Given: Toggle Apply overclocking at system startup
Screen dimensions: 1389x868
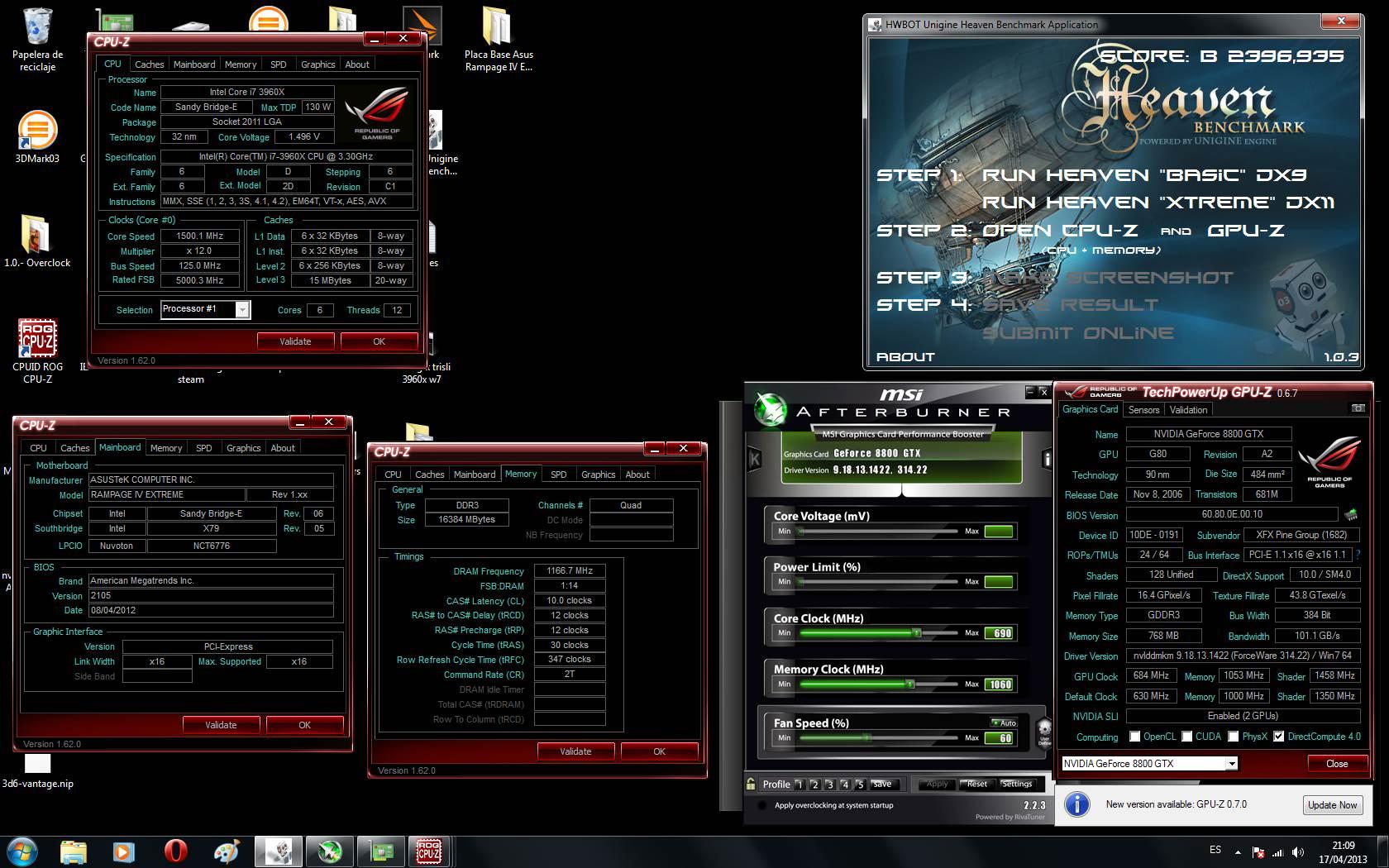Looking at the screenshot, I should (761, 805).
